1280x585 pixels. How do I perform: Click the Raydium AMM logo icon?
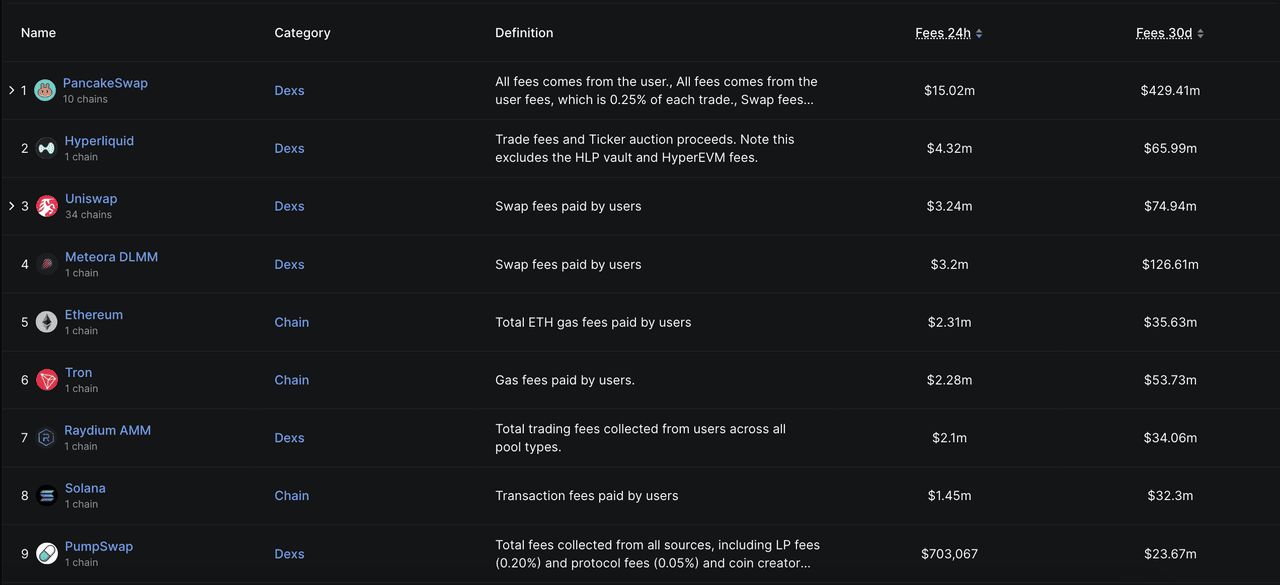46,438
